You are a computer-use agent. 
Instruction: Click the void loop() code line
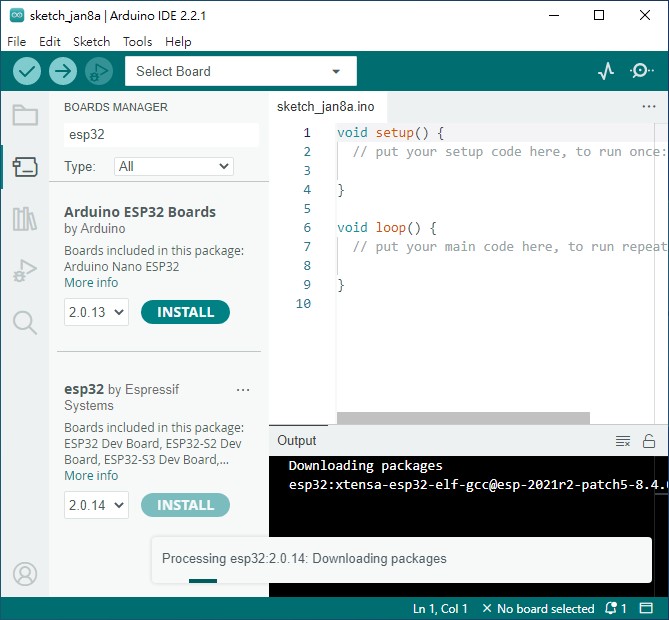[387, 227]
